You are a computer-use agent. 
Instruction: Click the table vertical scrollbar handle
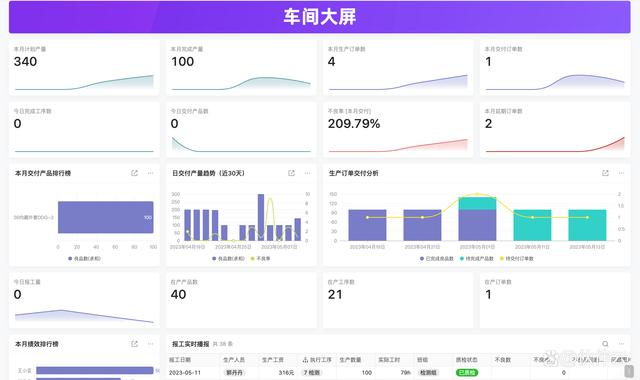[x=629, y=371]
